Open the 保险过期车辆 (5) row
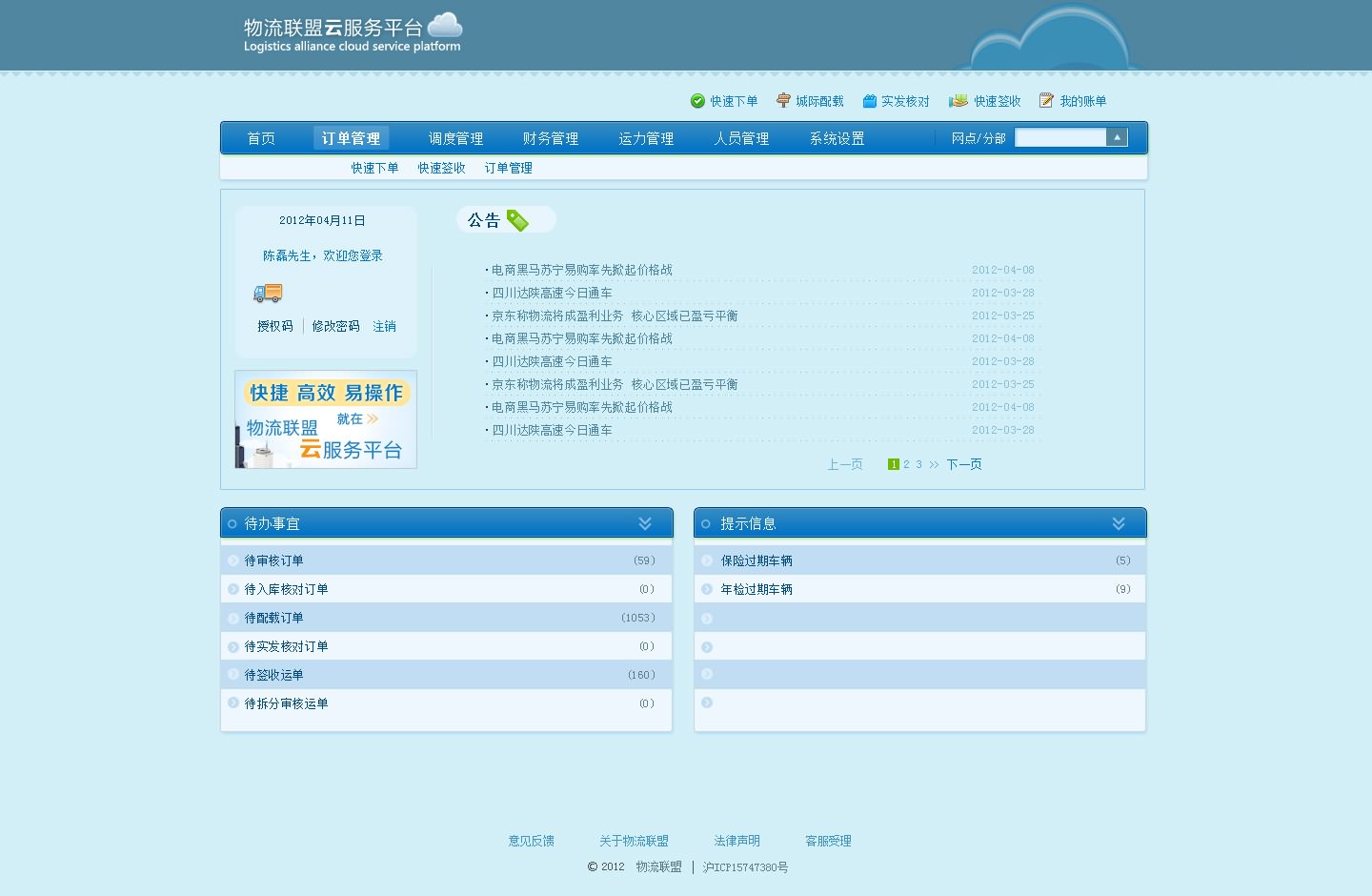Image resolution: width=1372 pixels, height=896 pixels. click(919, 560)
